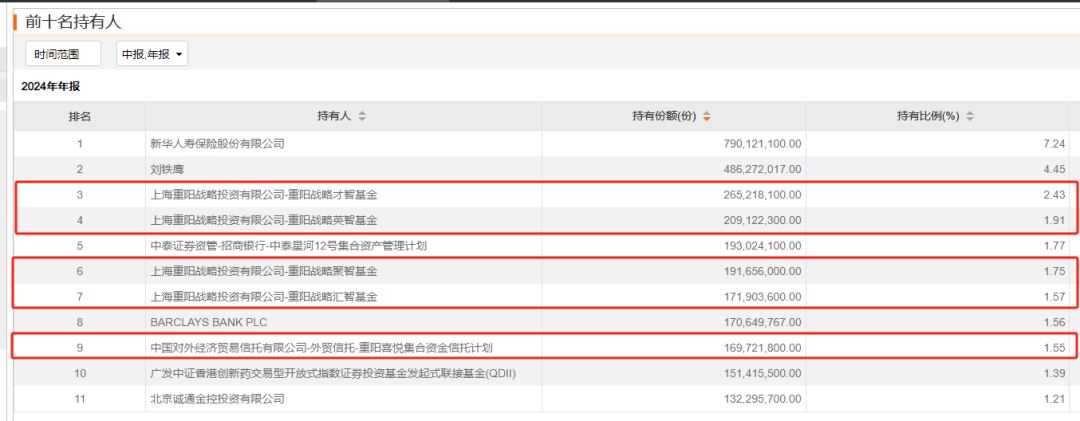The height and width of the screenshot is (421, 1080).
Task: Click share value 790,121,100.00
Action: 760,144
